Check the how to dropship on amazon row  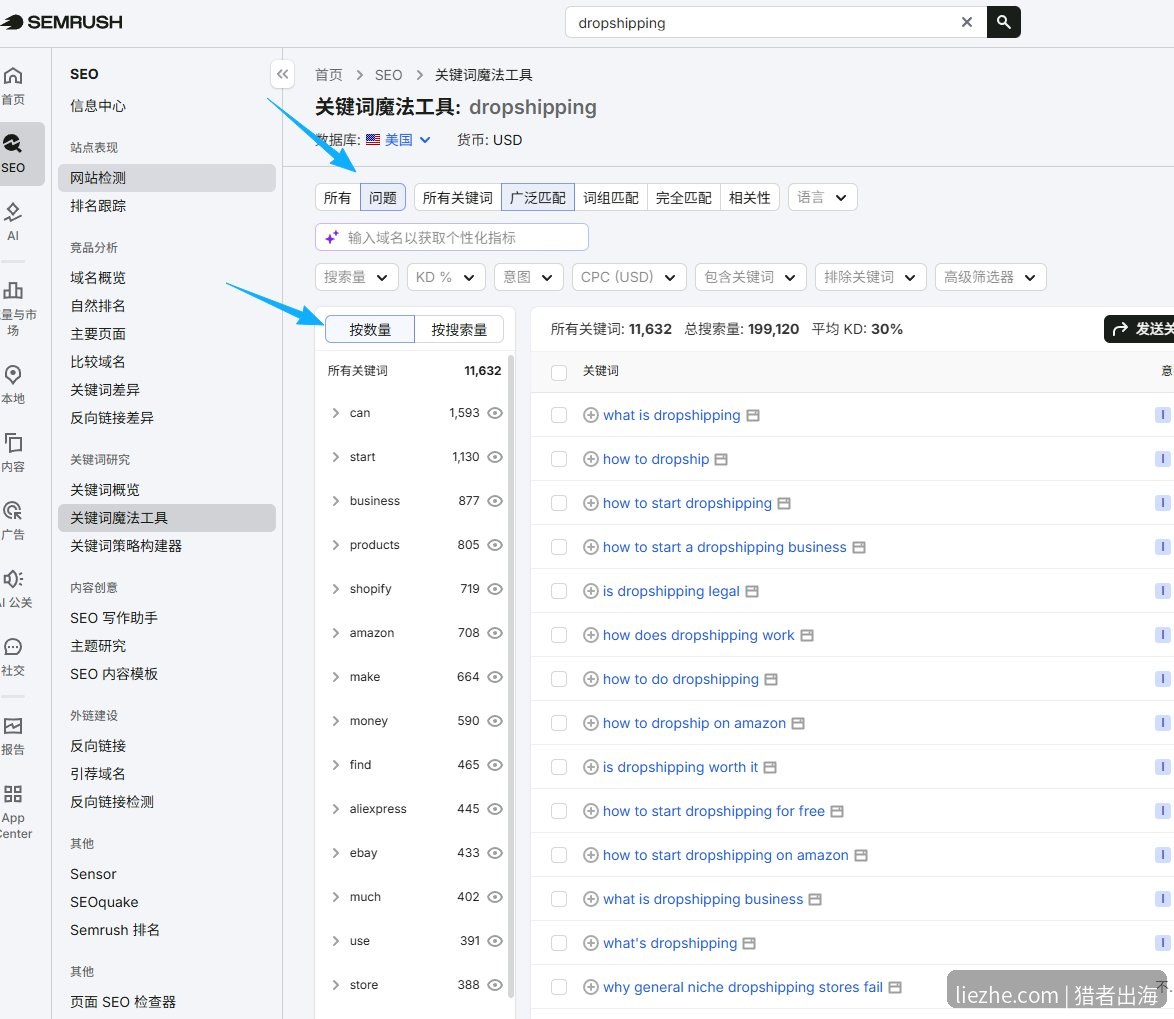[559, 723]
